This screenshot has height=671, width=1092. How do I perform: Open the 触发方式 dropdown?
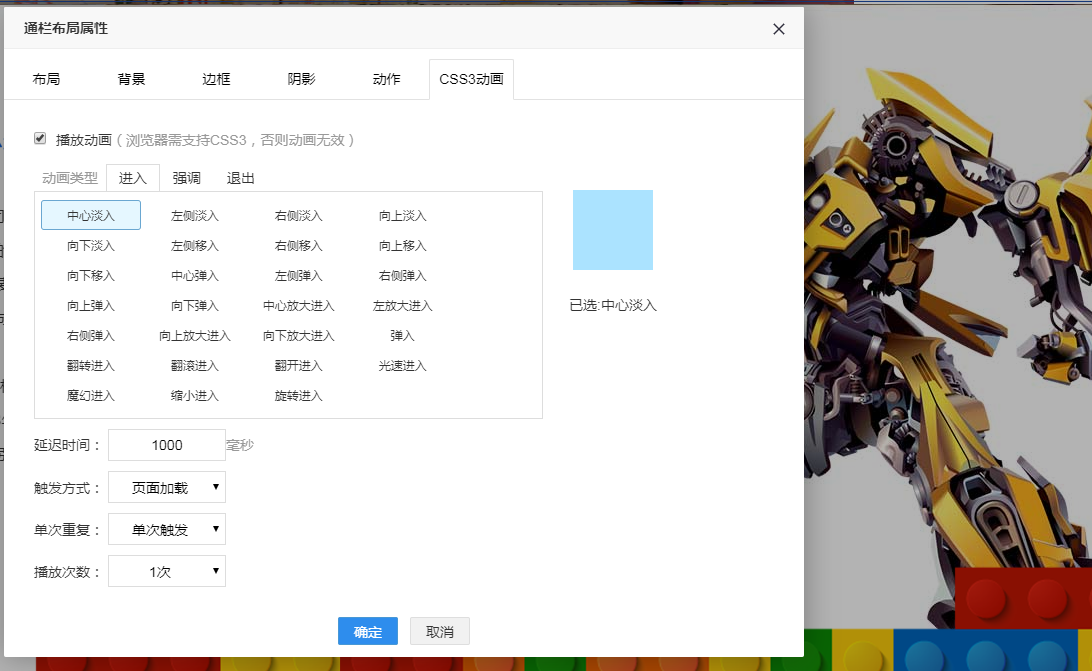pos(167,488)
